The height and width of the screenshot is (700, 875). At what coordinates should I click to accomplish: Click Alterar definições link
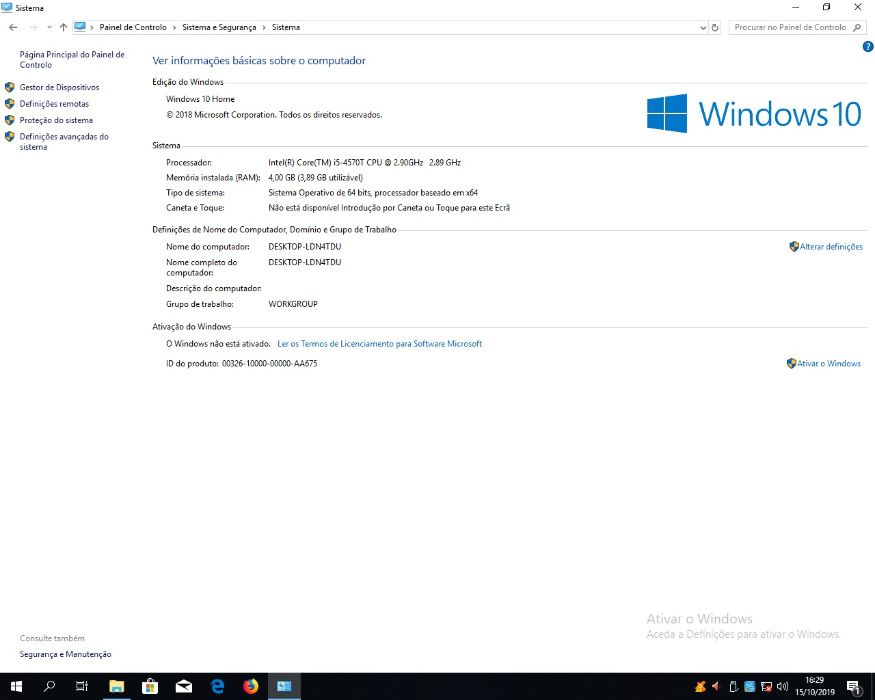tap(831, 247)
